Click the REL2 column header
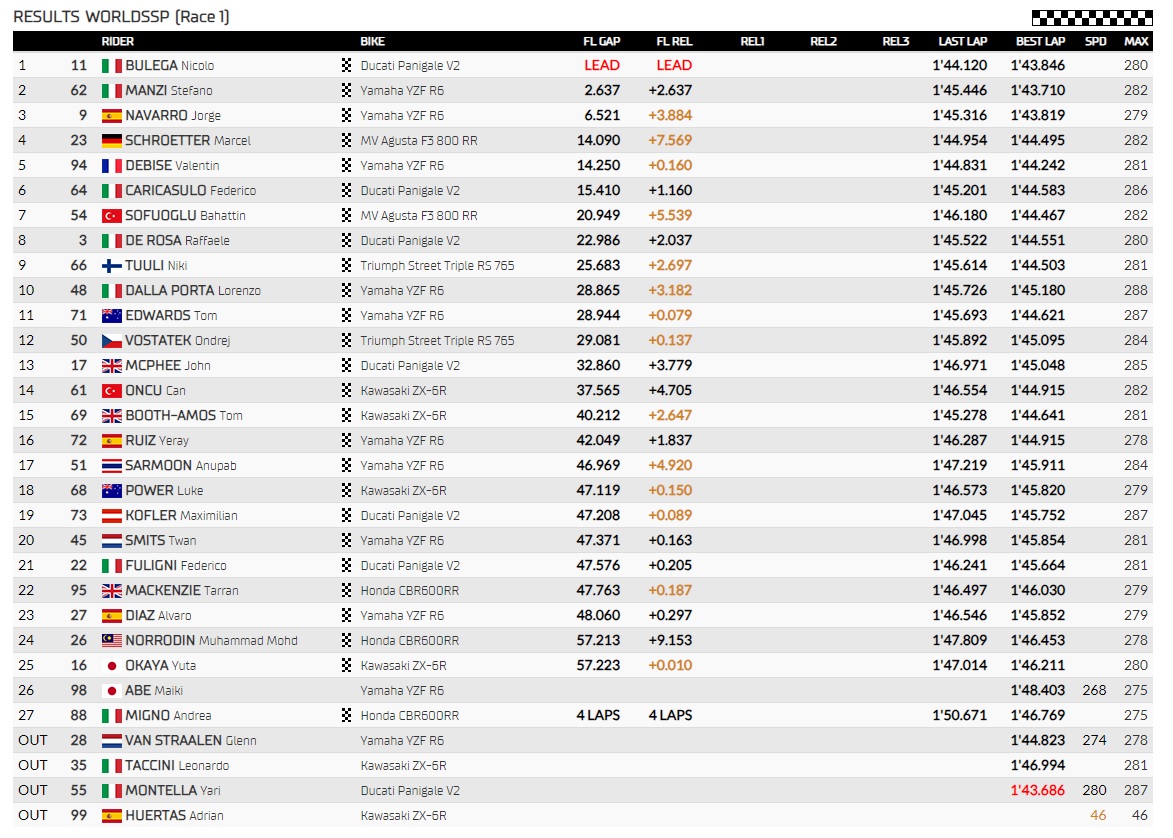Image resolution: width=1173 pixels, height=838 pixels. 824,41
